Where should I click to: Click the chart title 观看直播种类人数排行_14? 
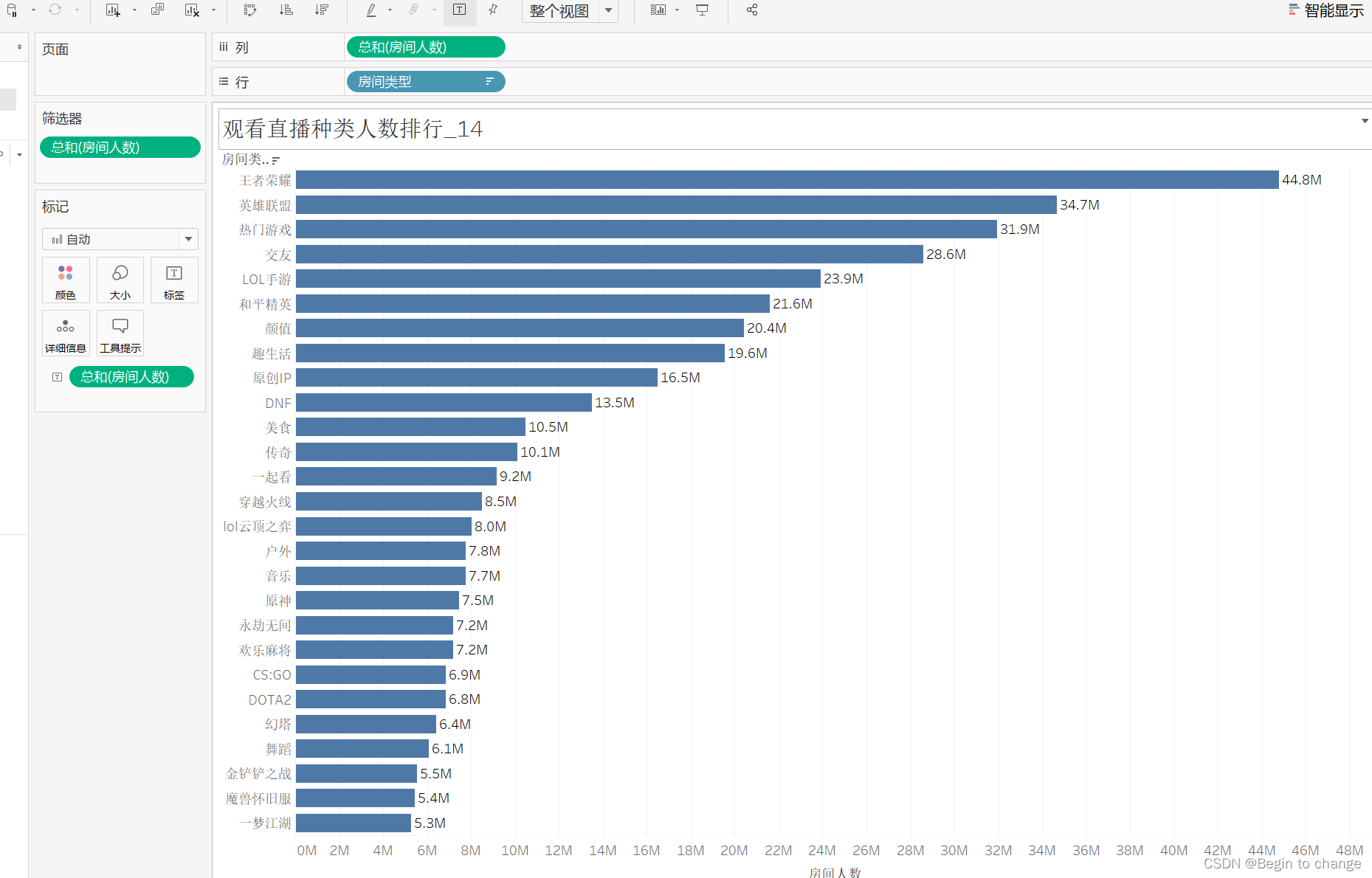[x=353, y=129]
